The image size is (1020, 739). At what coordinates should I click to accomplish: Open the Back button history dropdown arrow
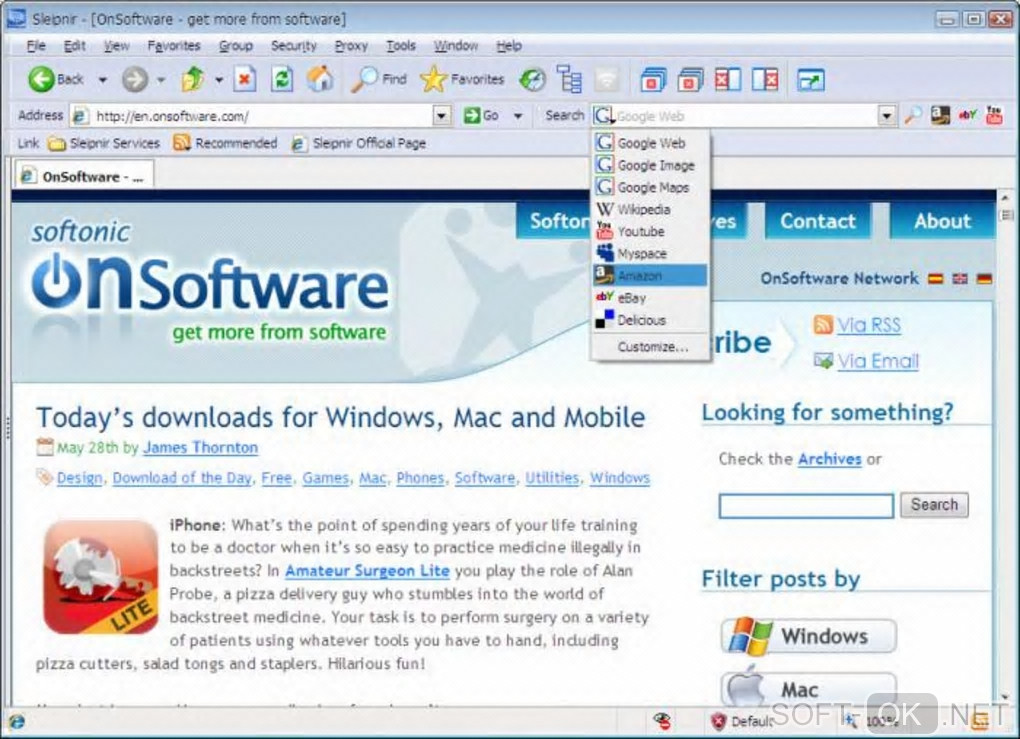[102, 80]
